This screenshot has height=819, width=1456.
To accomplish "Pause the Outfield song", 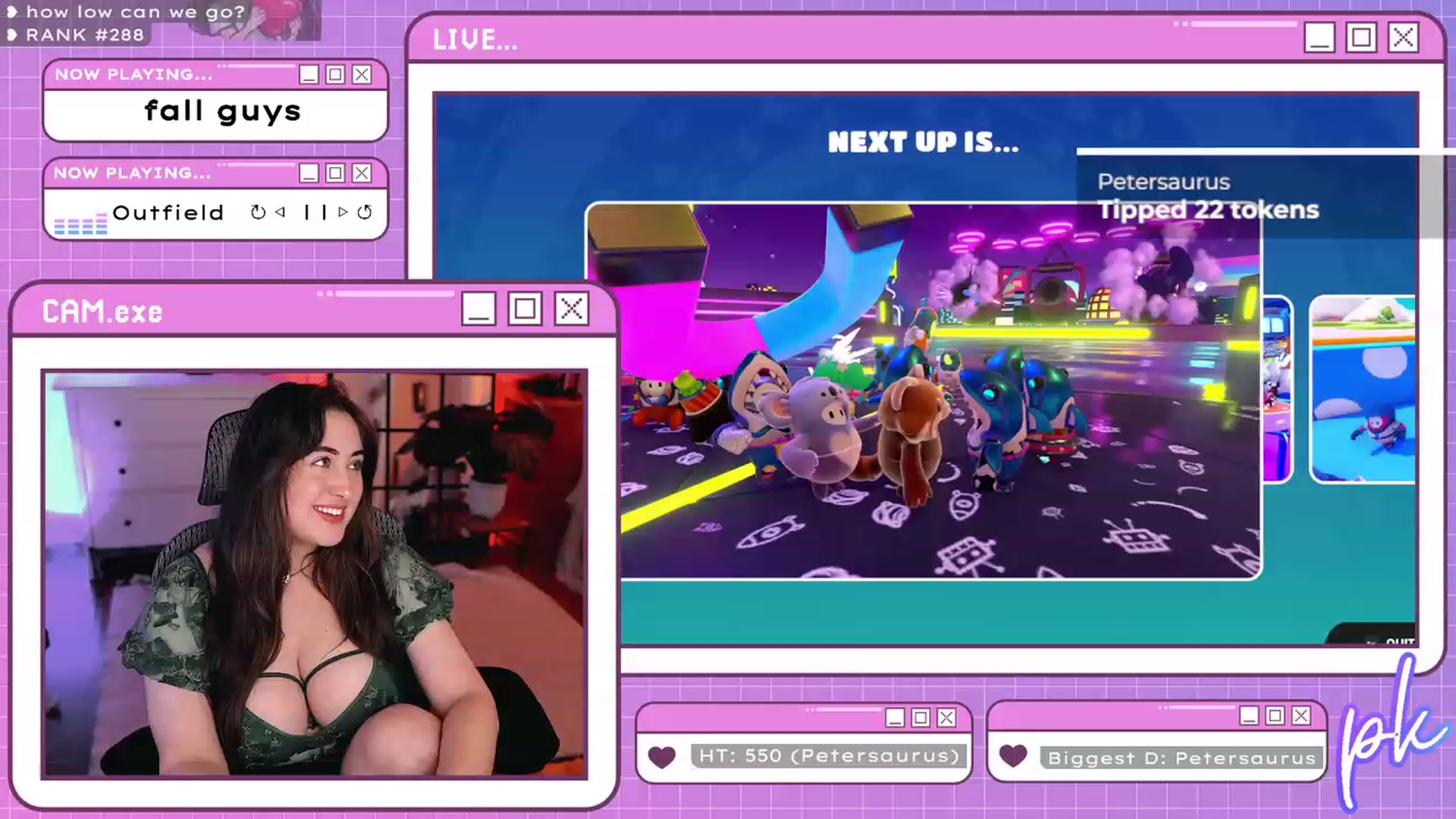I will 315,212.
